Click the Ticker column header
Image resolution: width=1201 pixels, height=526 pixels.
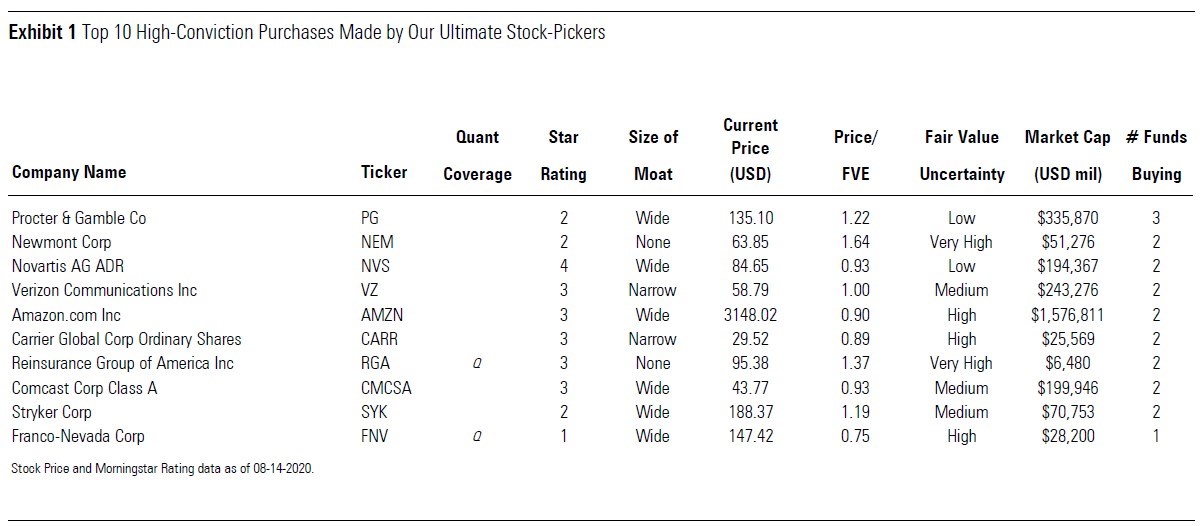click(x=384, y=172)
